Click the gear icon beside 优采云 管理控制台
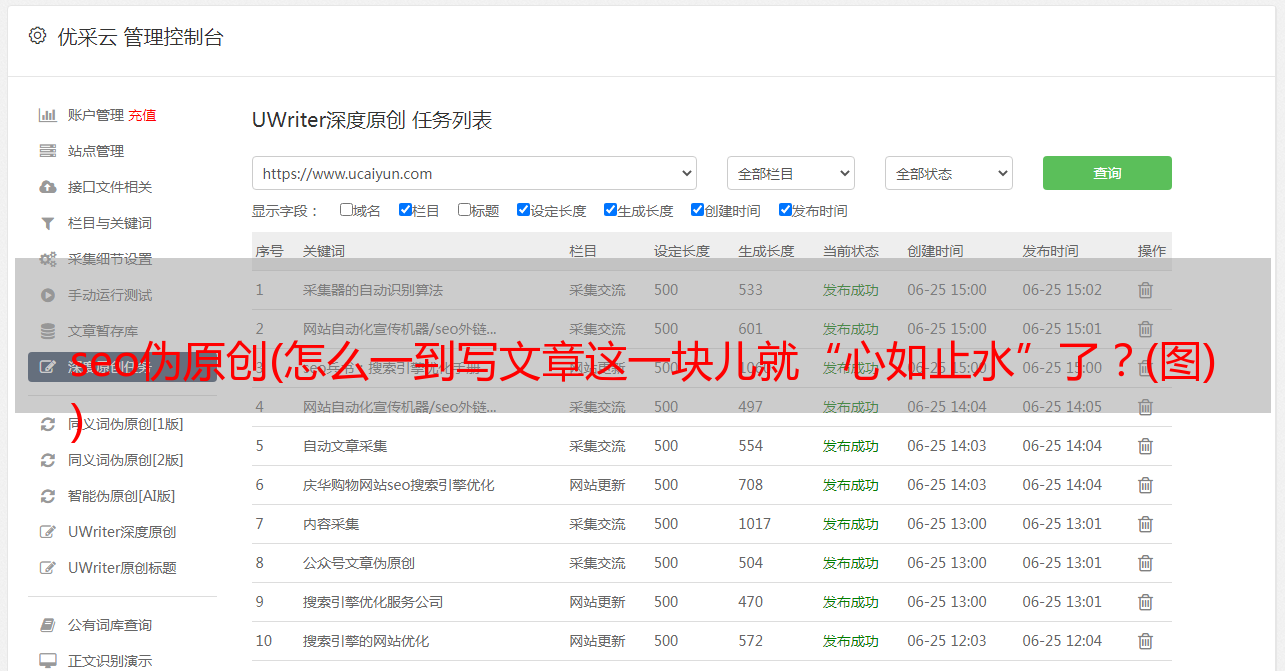This screenshot has width=1285, height=671. click(37, 36)
